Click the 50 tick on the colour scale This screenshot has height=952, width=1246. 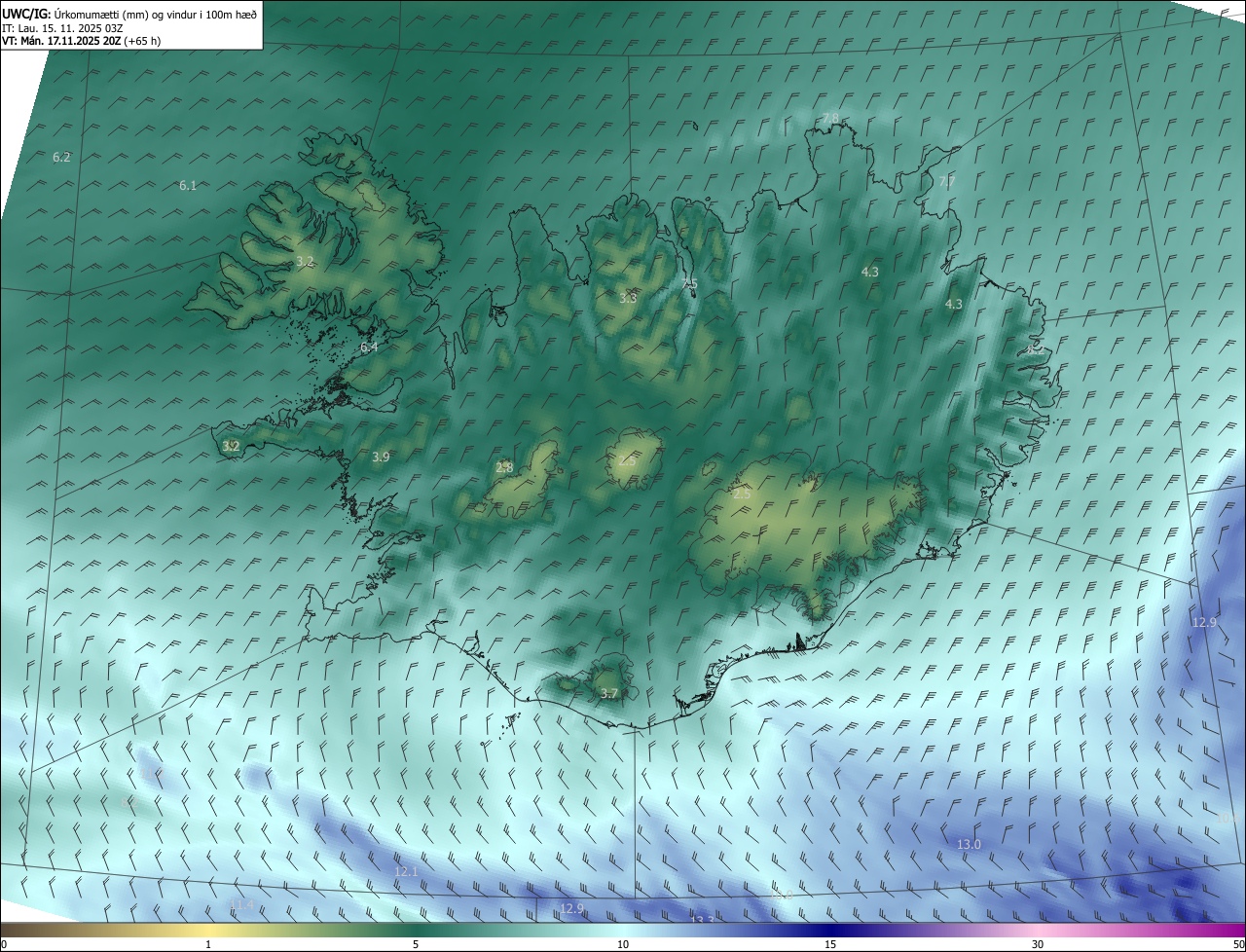1238,944
